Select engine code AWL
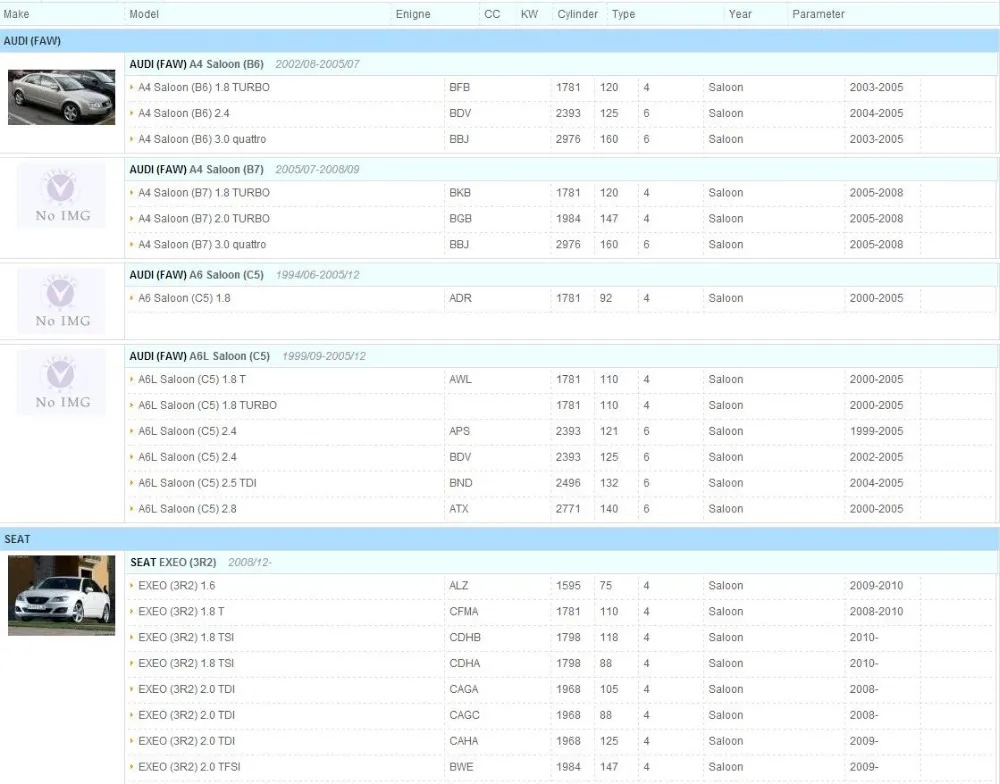Viewport: 1000px width, 784px height. coord(460,379)
